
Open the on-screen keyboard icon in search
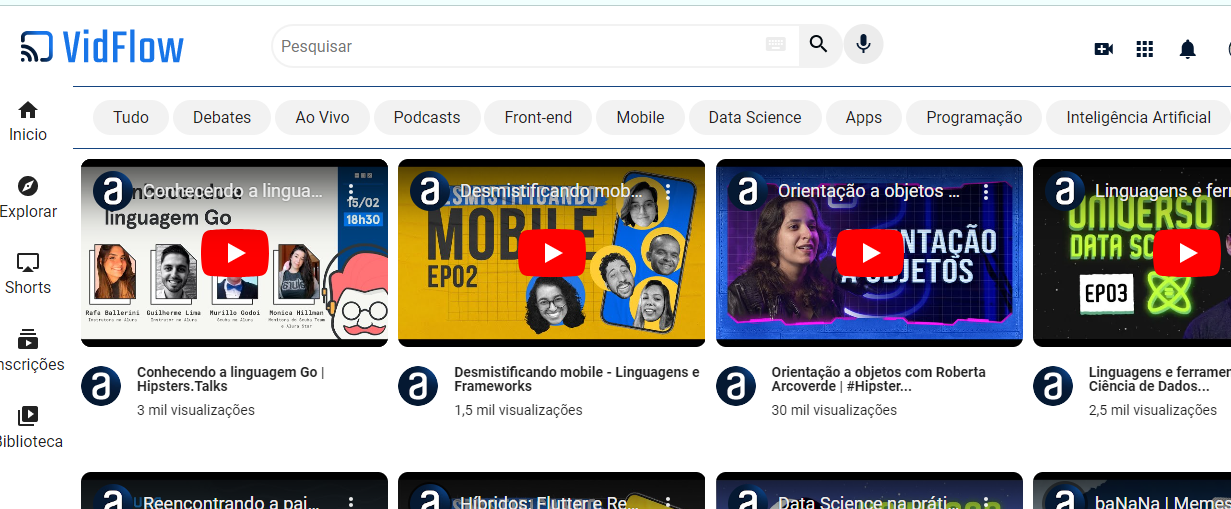[x=776, y=44]
